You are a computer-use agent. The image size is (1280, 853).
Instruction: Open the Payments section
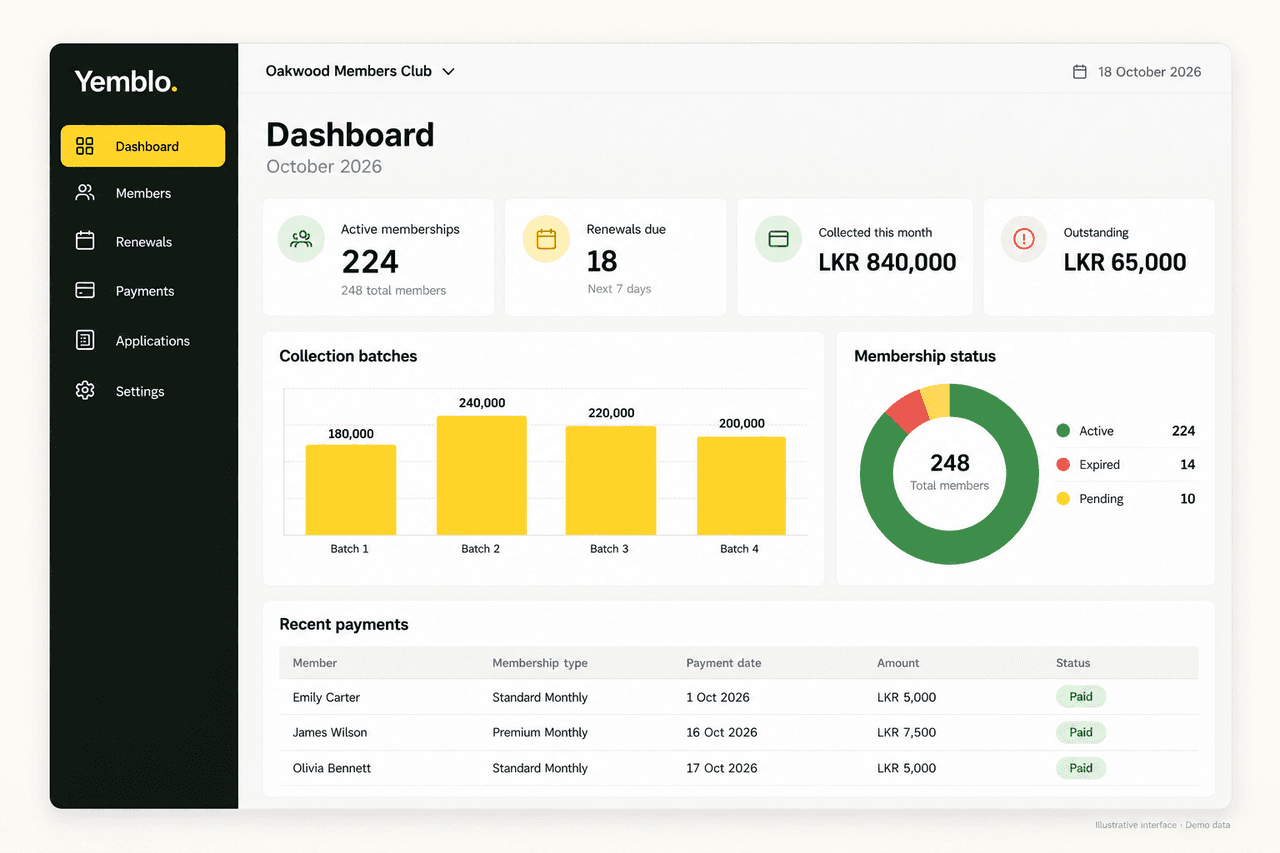(143, 291)
